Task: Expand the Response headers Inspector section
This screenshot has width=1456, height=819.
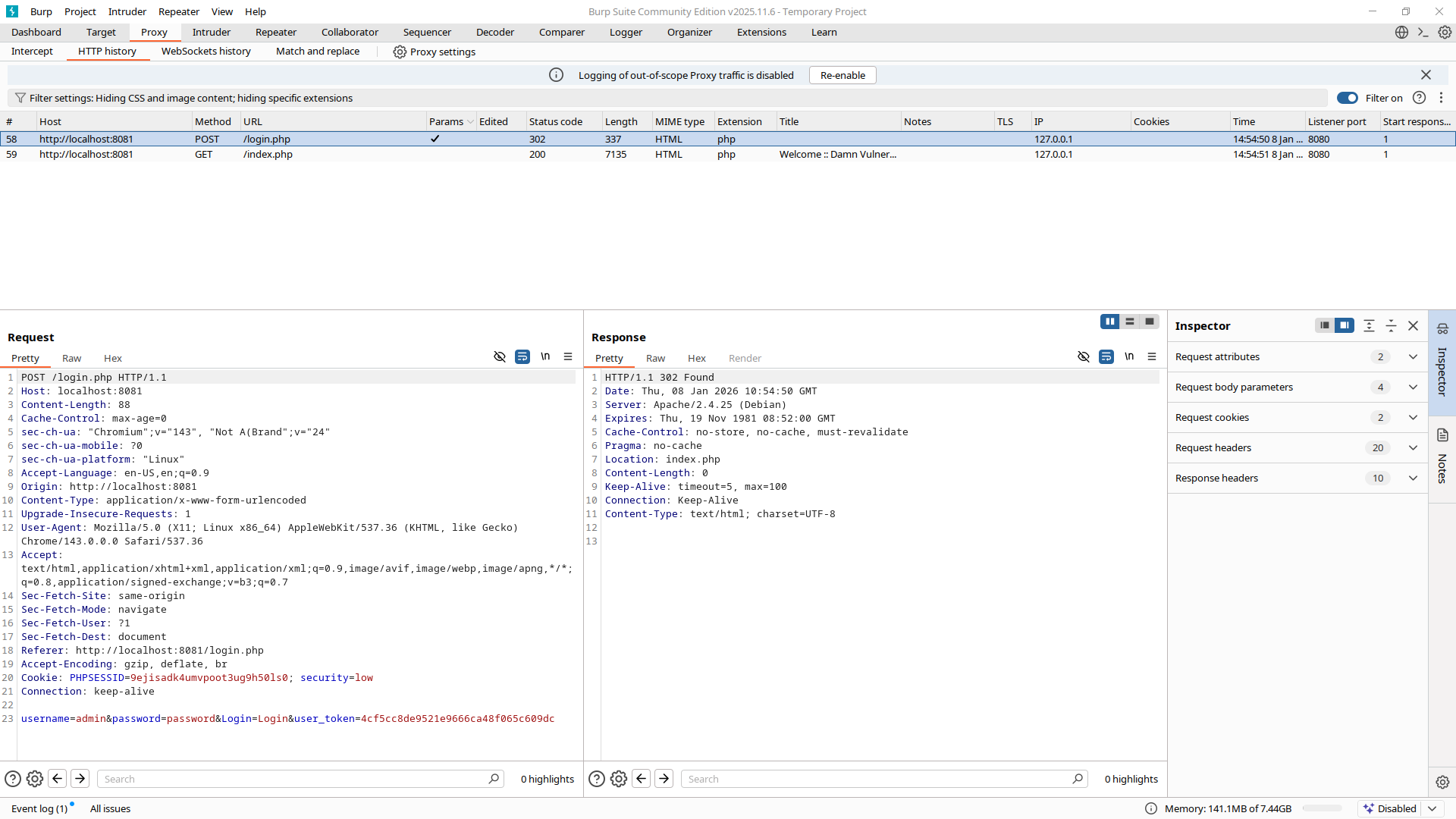Action: coord(1413,478)
